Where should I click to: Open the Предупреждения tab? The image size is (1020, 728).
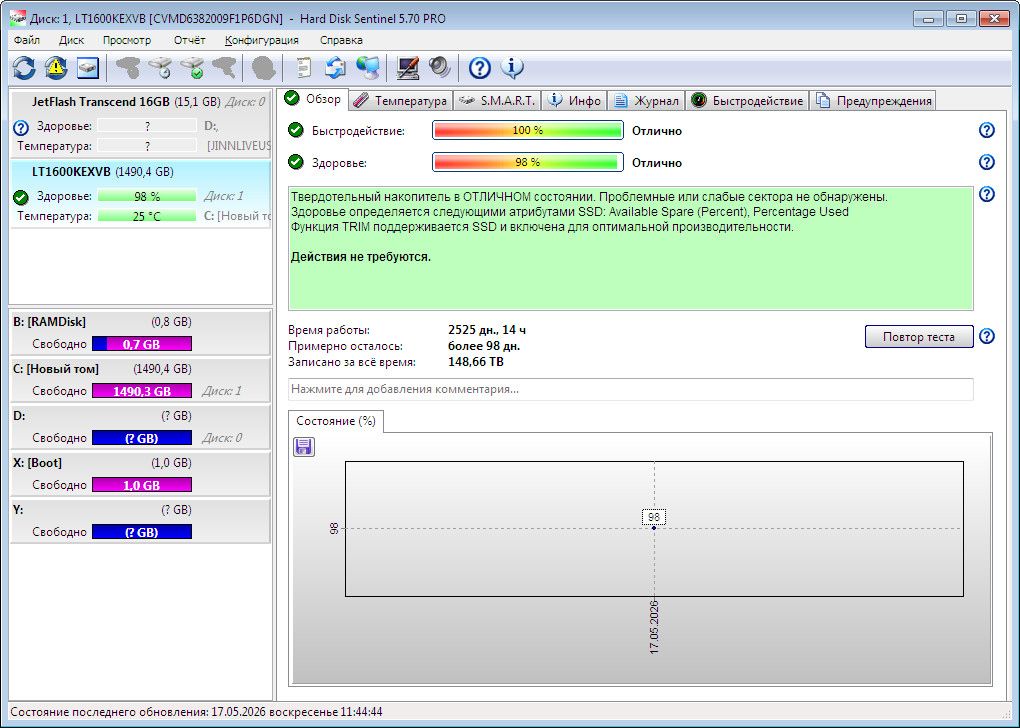(874, 101)
